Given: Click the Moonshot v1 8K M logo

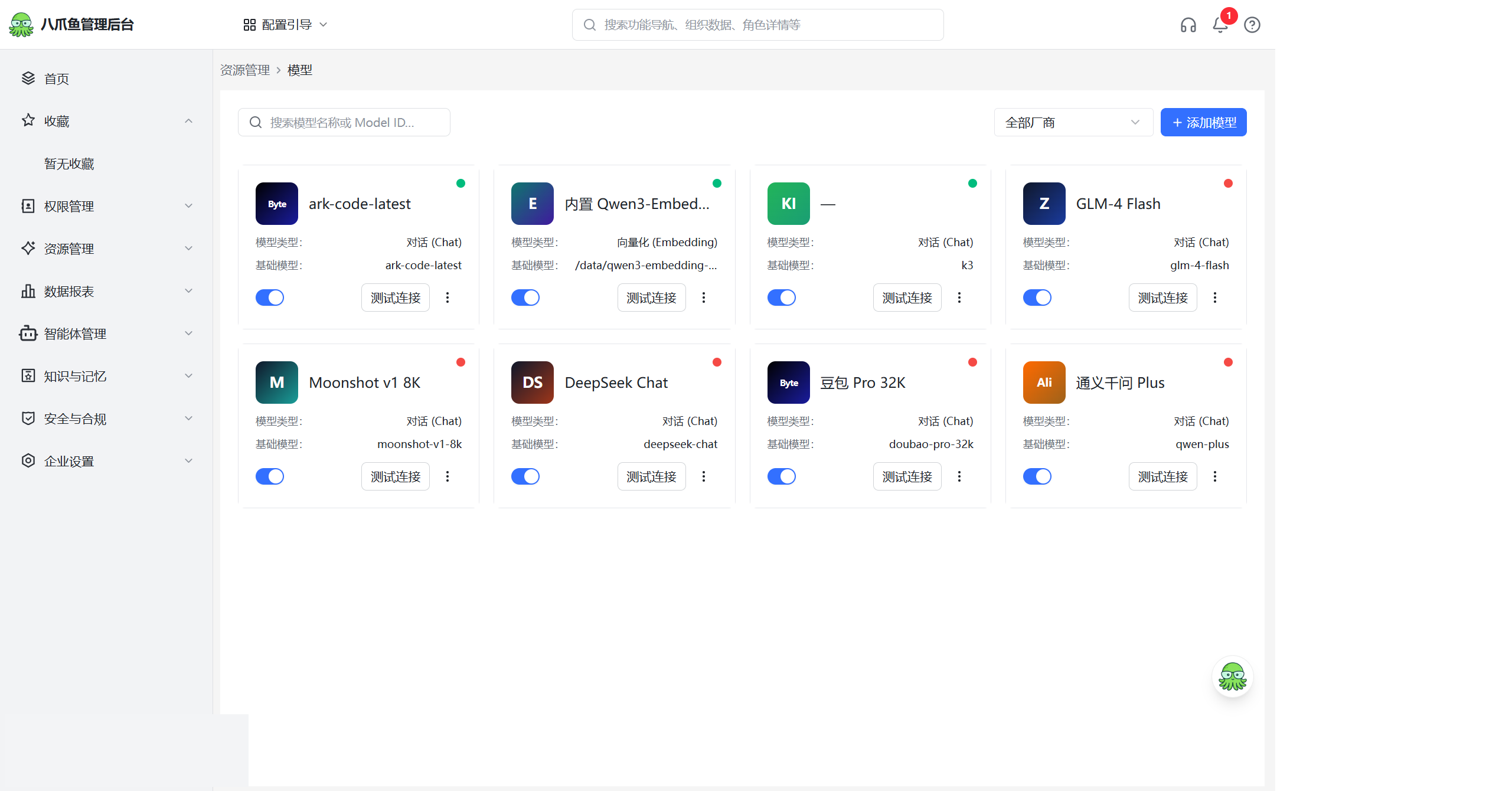Looking at the screenshot, I should click(277, 383).
